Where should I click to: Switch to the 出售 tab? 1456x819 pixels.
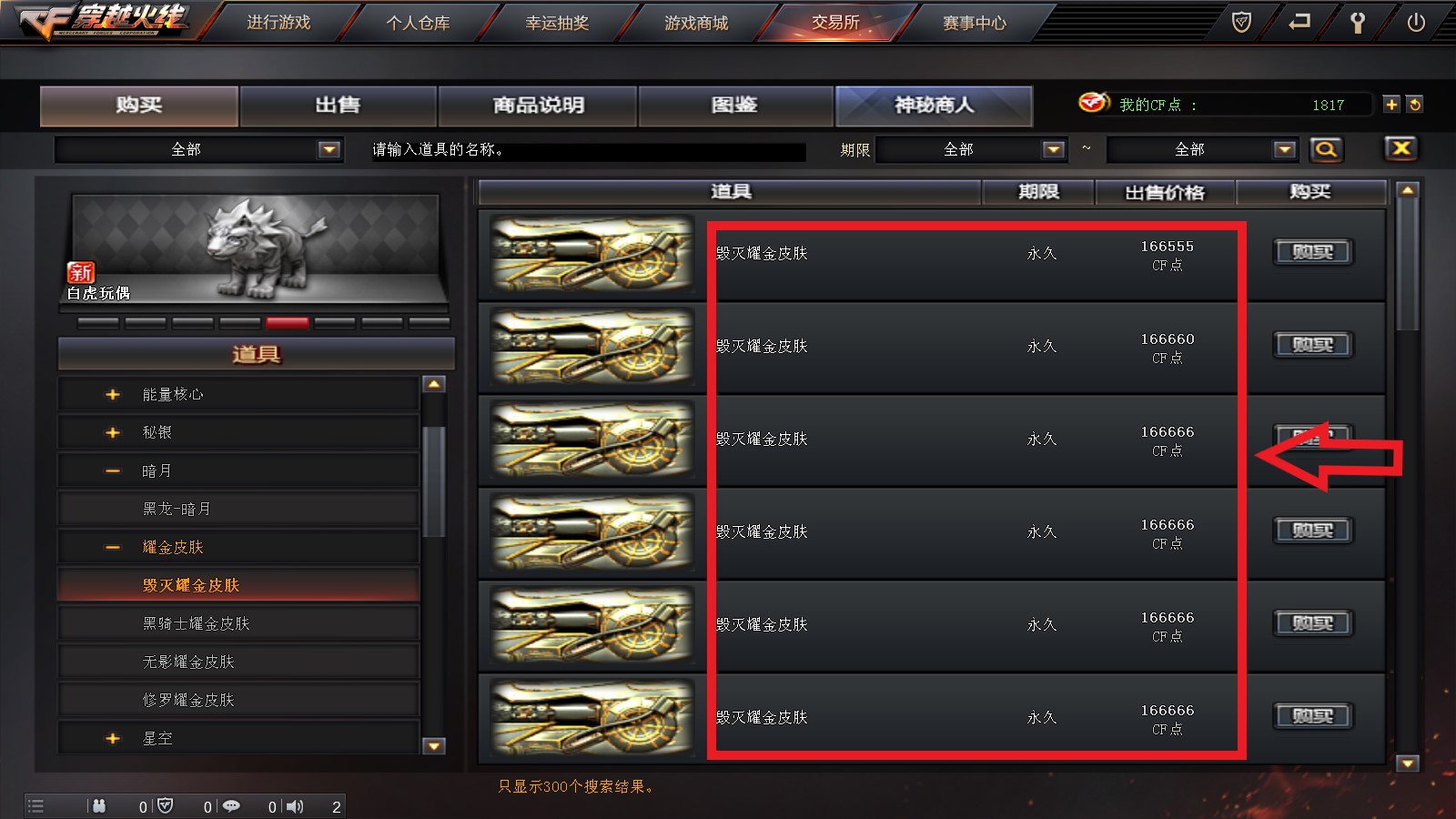click(x=339, y=106)
